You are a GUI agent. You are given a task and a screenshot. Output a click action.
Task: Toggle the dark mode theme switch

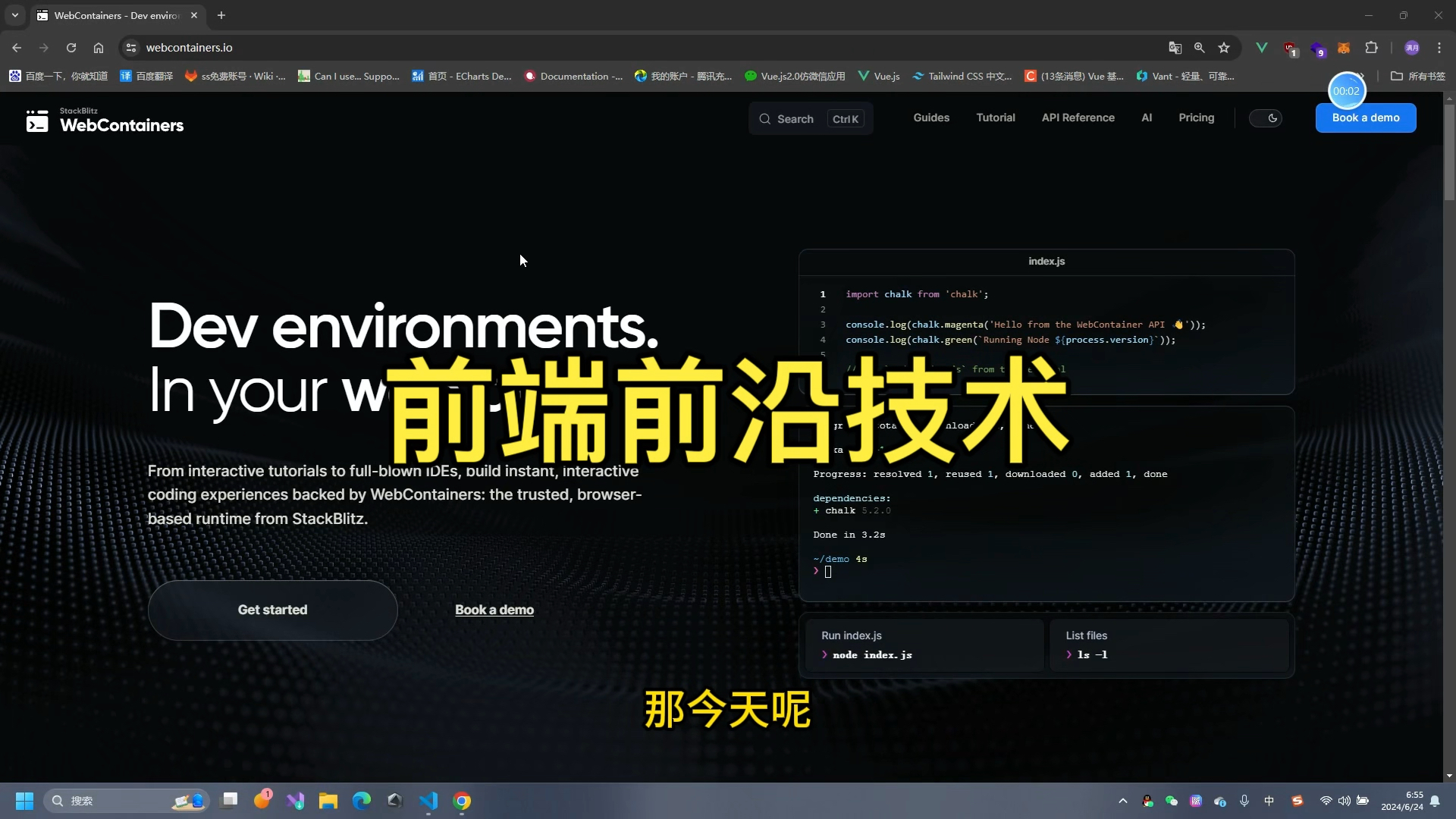coord(1266,118)
